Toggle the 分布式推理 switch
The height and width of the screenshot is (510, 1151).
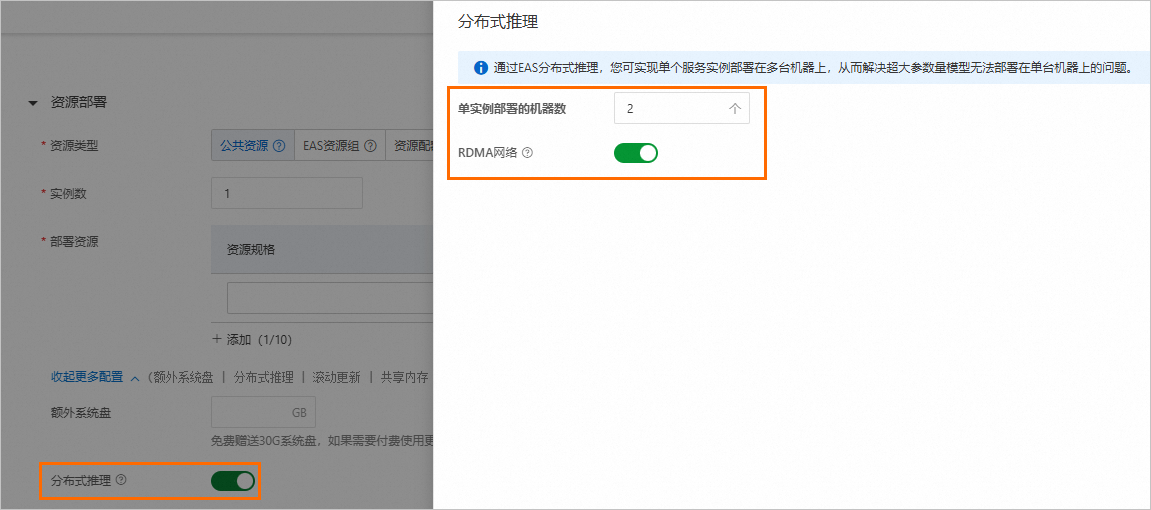click(x=233, y=481)
